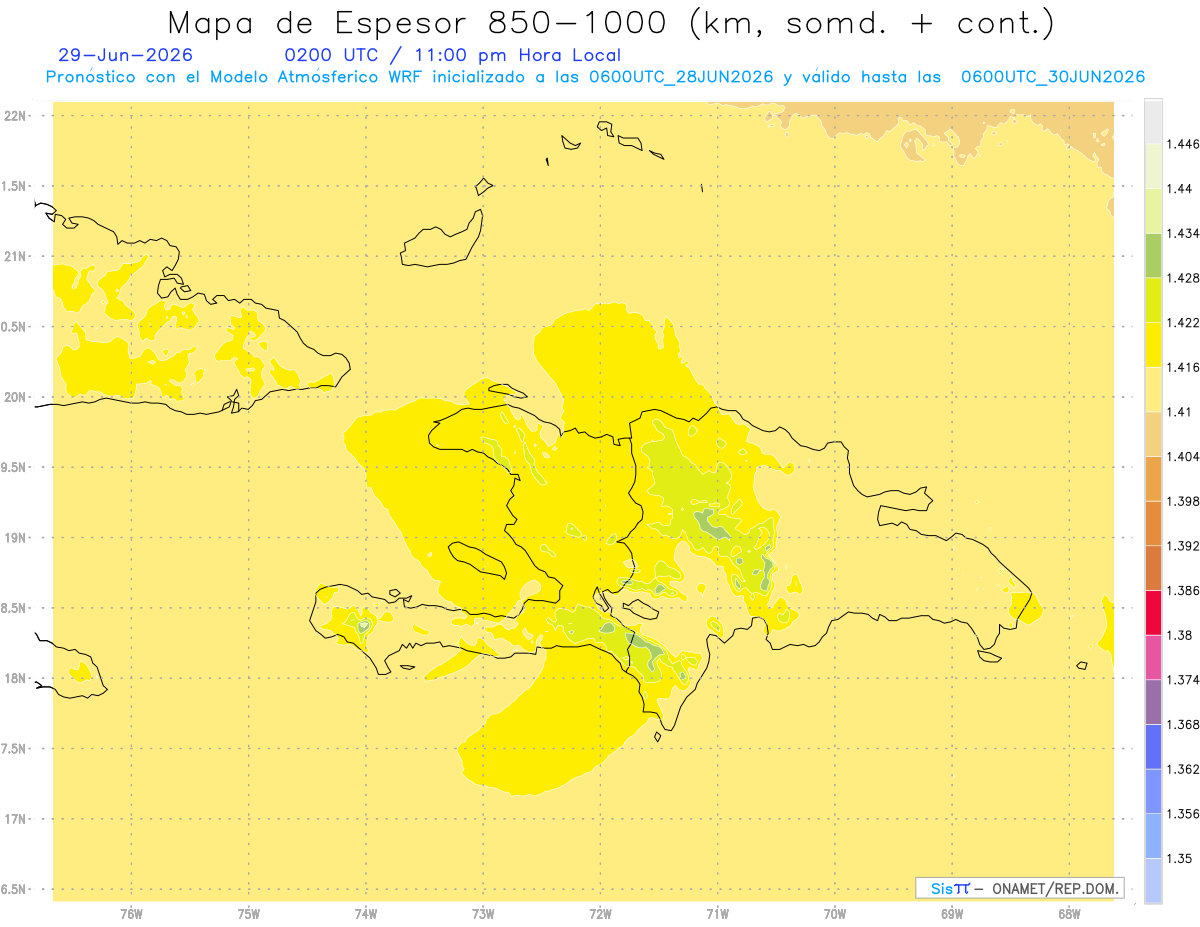
Task: Pick the tan swatch between 1.404 and 1.41
Action: 1153,433
